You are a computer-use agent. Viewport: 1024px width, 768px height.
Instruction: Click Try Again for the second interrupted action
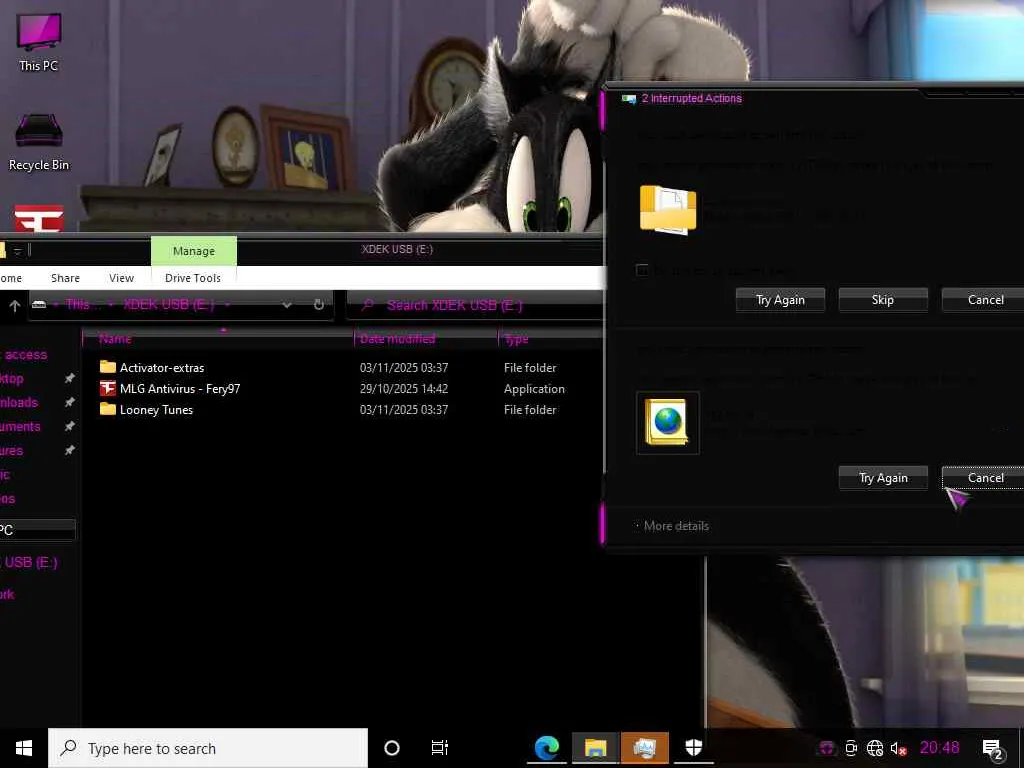point(883,477)
